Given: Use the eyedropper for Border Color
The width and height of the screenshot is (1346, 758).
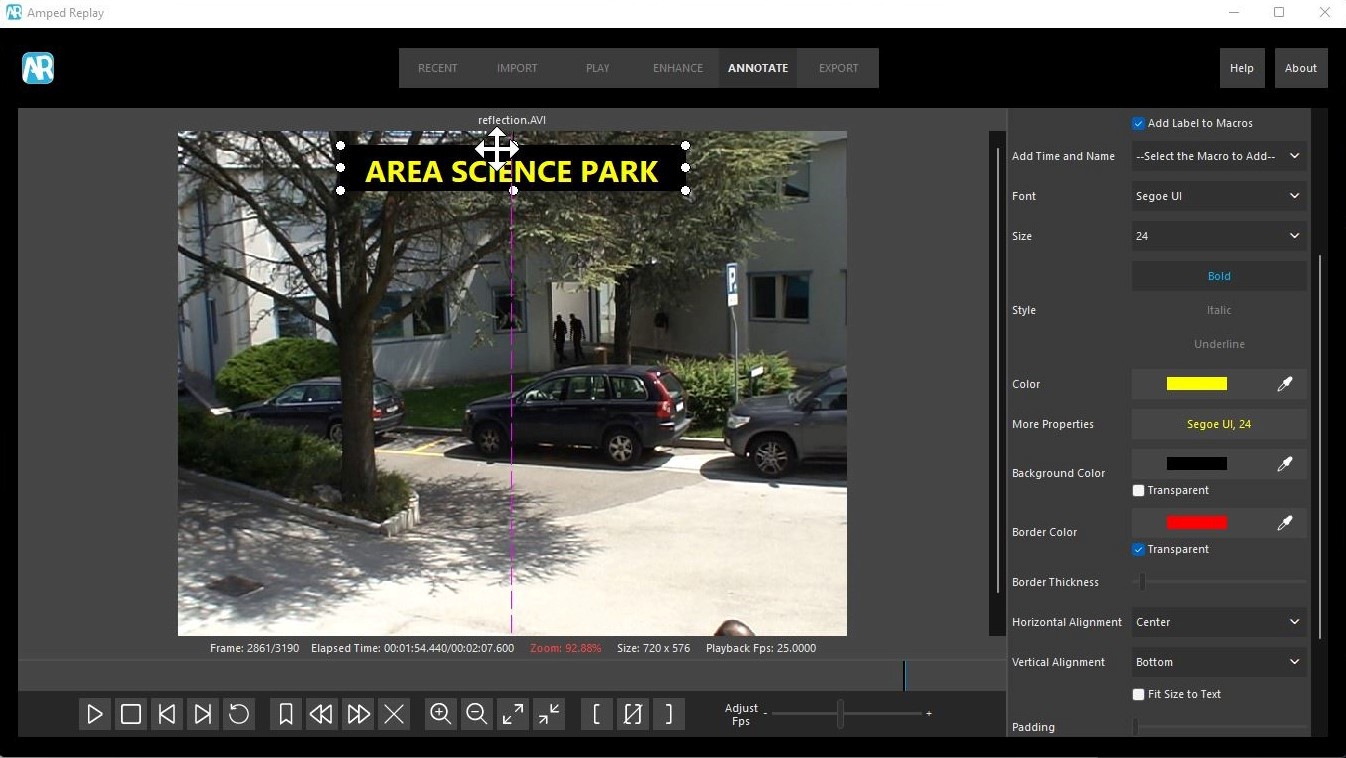Looking at the screenshot, I should [x=1285, y=522].
